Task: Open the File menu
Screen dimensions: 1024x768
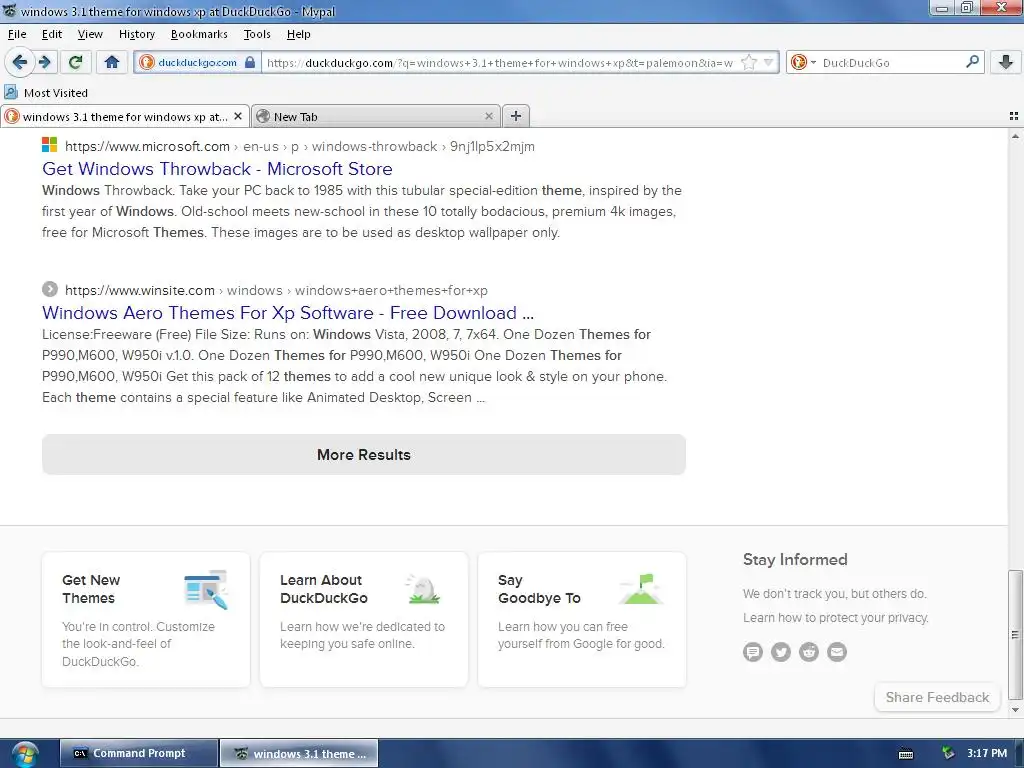Action: point(17,34)
